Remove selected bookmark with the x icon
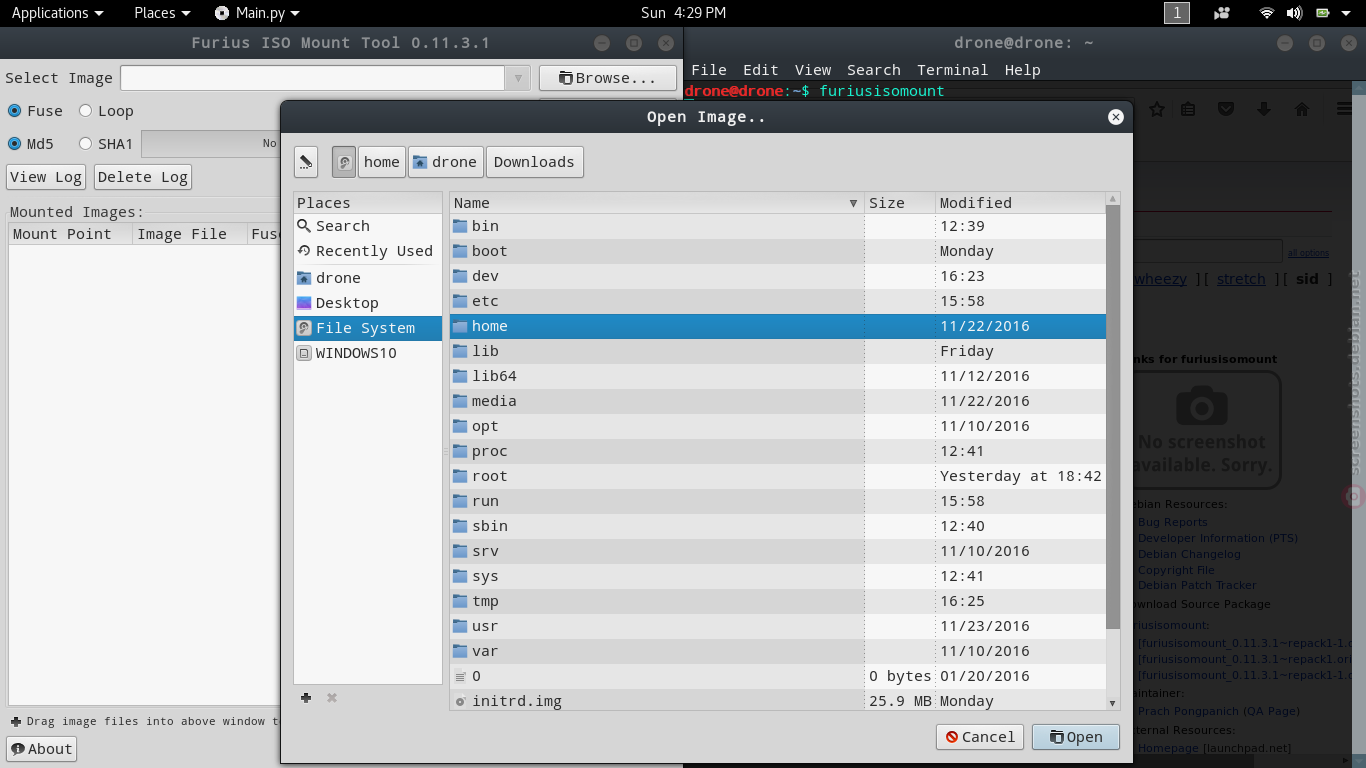 click(332, 698)
